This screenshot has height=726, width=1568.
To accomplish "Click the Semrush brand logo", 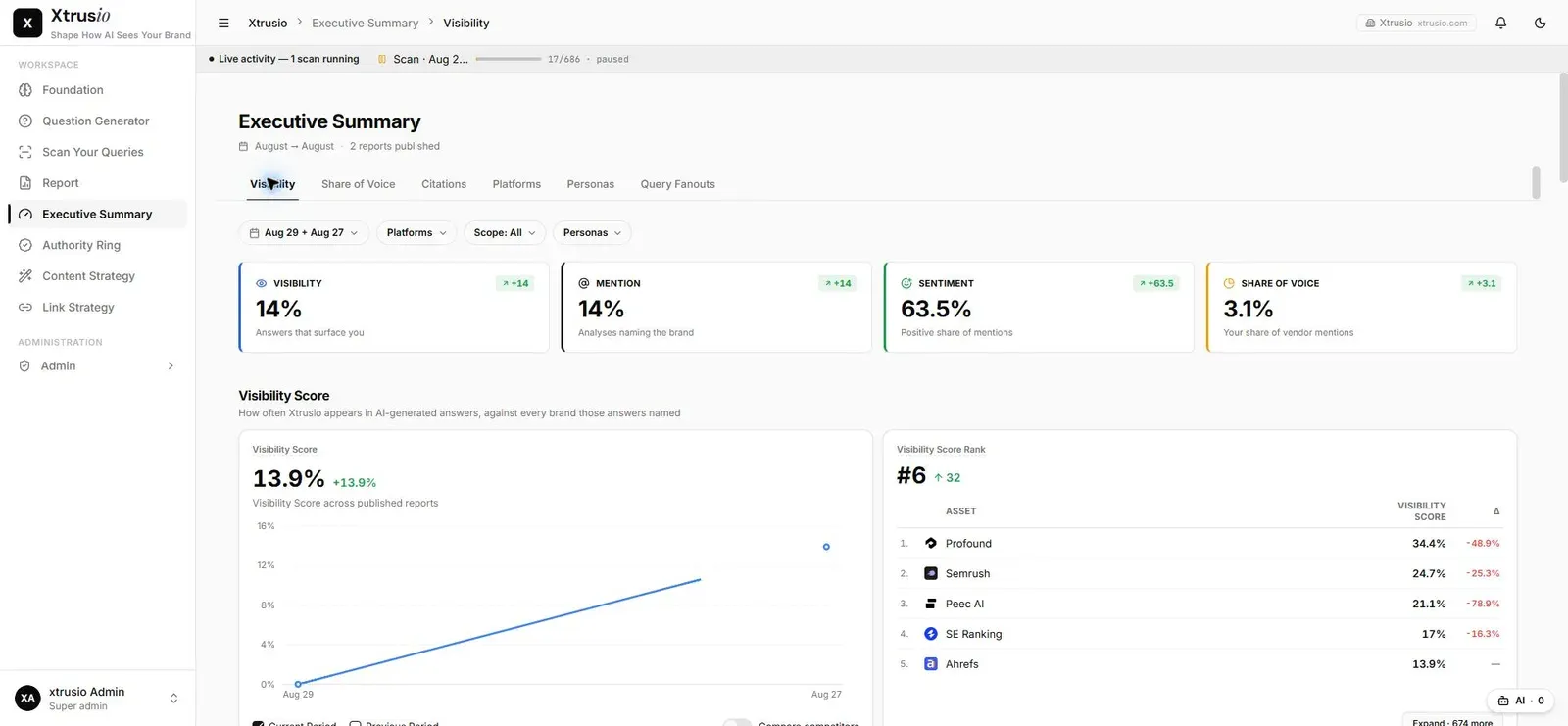I will coord(931,573).
